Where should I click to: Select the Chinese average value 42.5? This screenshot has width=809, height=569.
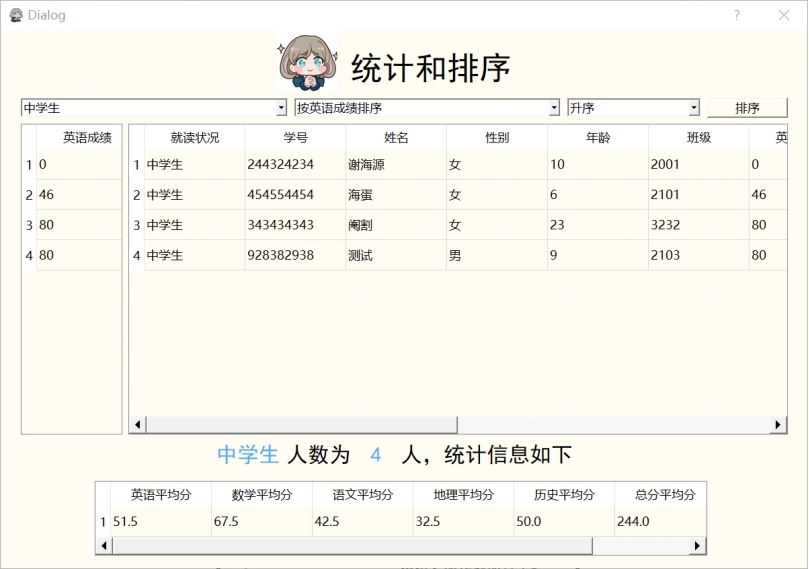[x=362, y=522]
